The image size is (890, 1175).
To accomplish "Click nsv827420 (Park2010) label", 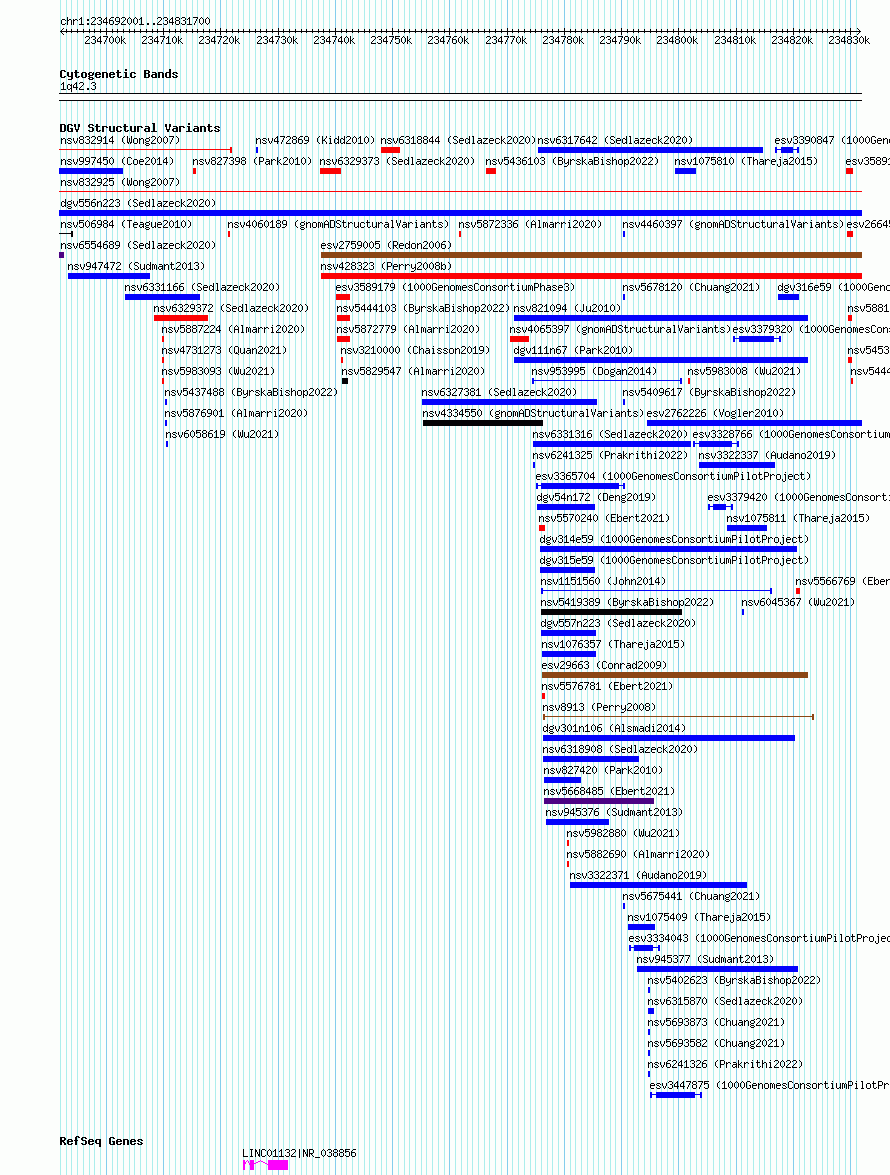I will 603,770.
